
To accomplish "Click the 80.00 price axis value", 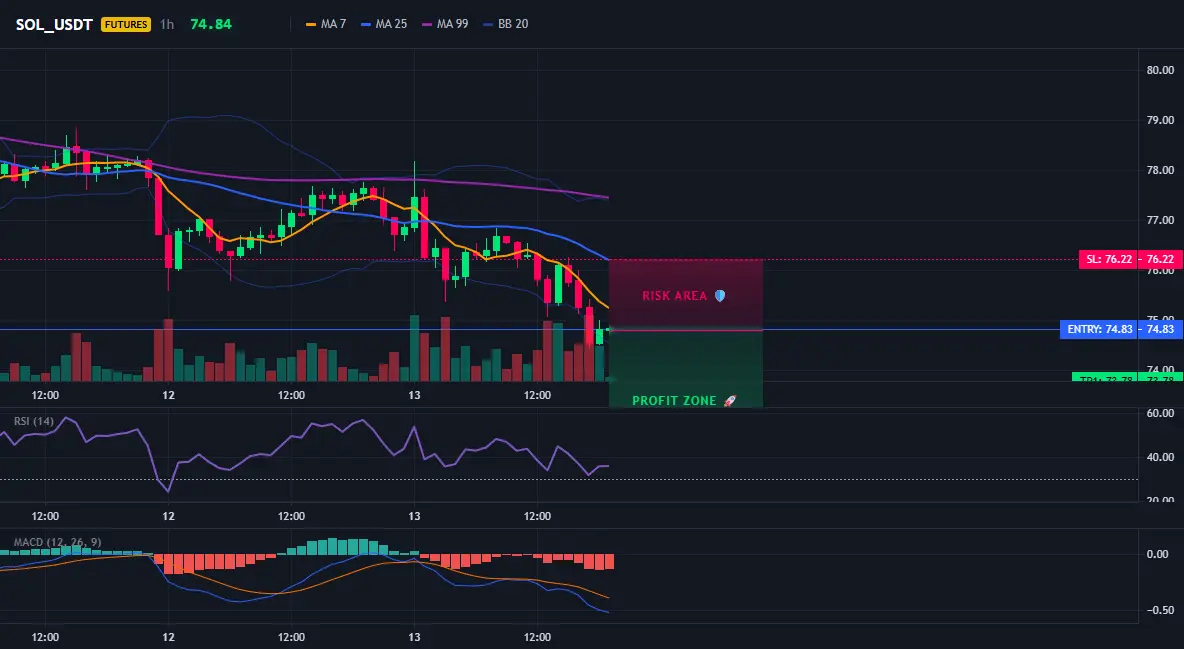I will [x=1160, y=70].
